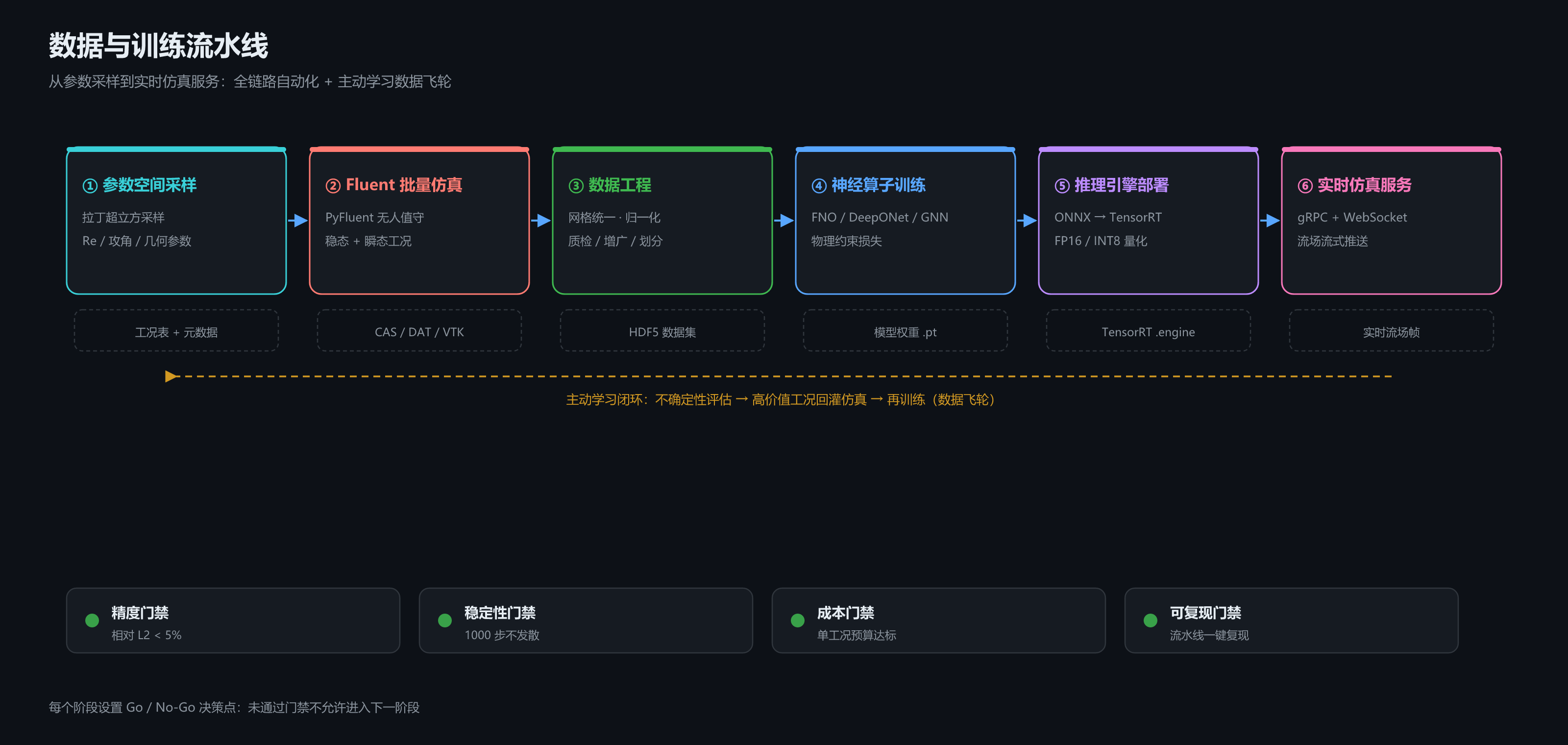Click the 模型权重 .pt output box

(x=905, y=331)
